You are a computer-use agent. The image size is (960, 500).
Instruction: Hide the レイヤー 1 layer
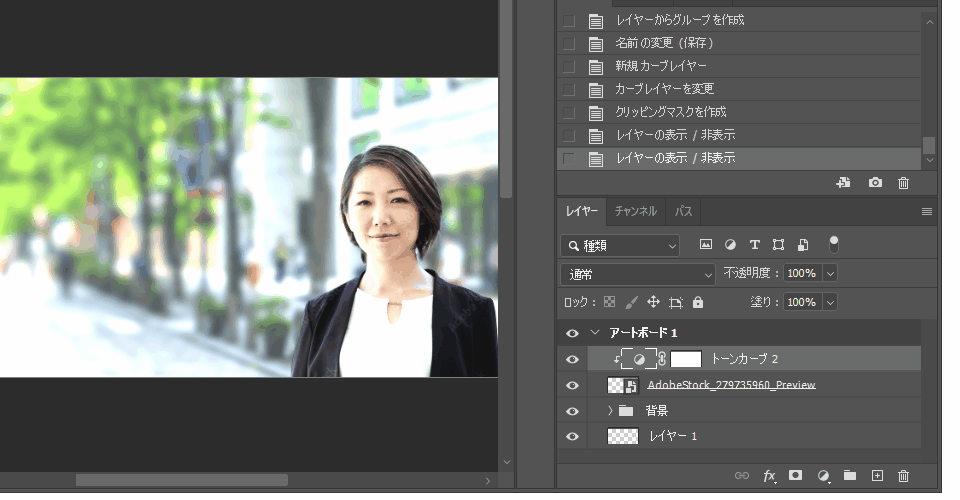572,436
